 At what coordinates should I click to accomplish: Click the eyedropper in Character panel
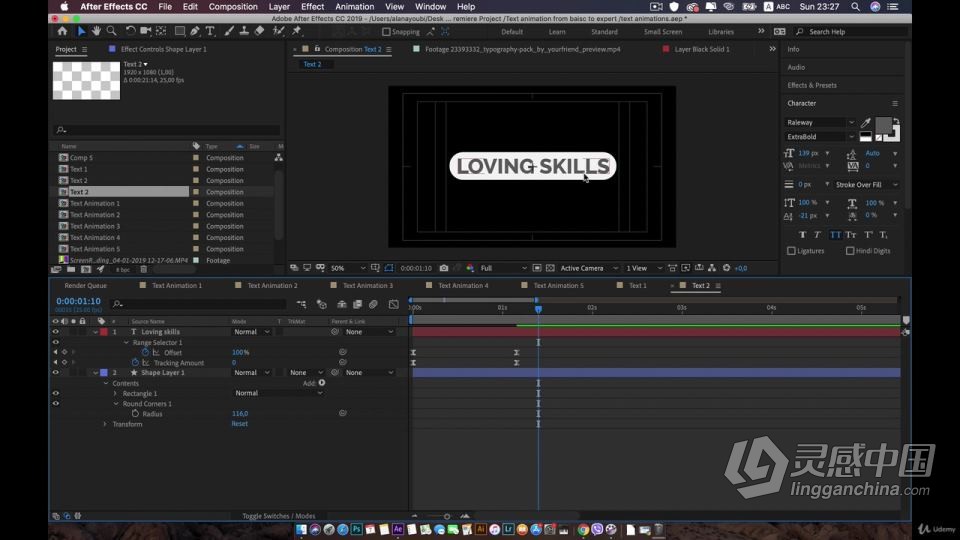[866, 123]
